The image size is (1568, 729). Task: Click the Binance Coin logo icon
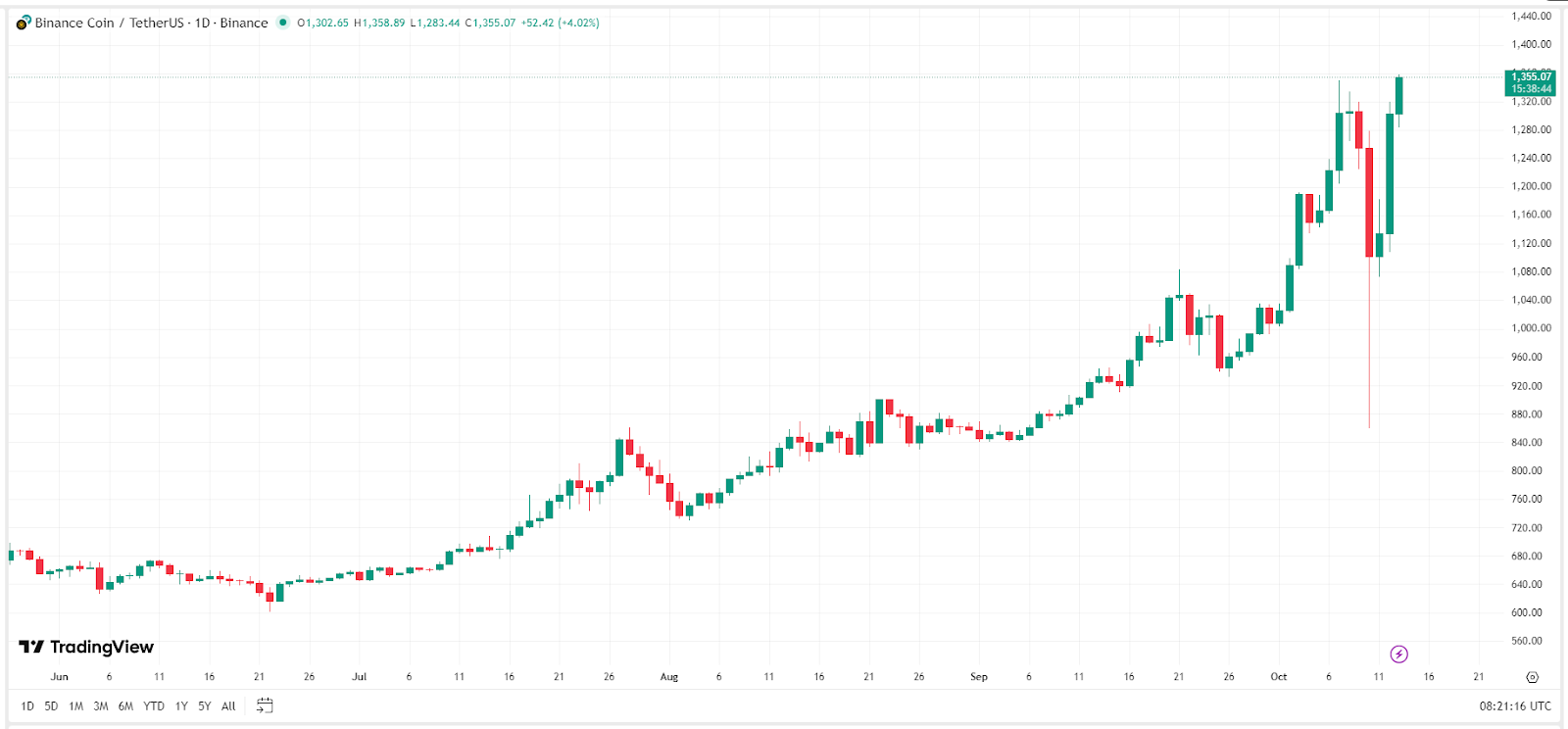(x=21, y=23)
